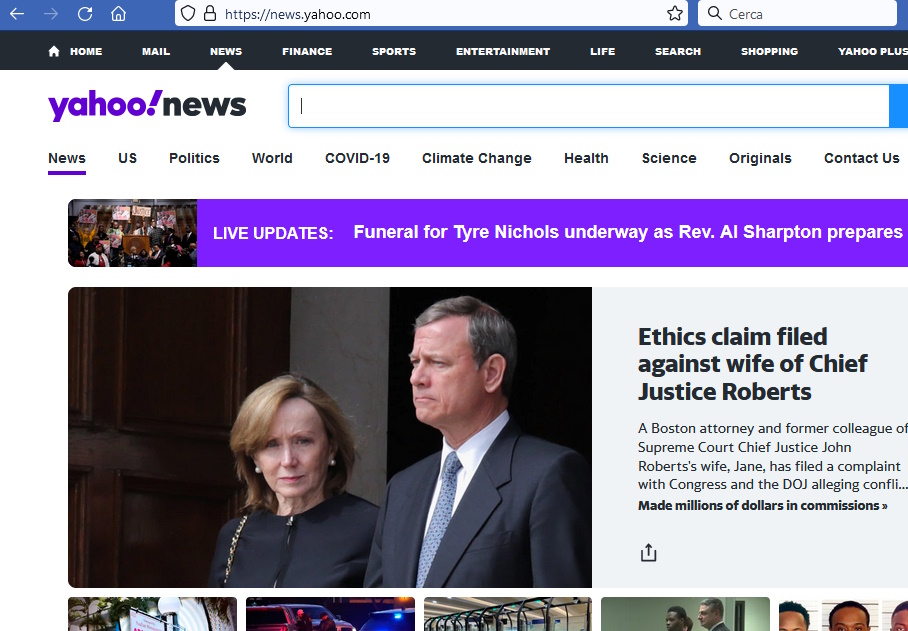This screenshot has width=908, height=631.
Task: Open the palm-tree story thumbnail at bottom
Action: [x=152, y=614]
